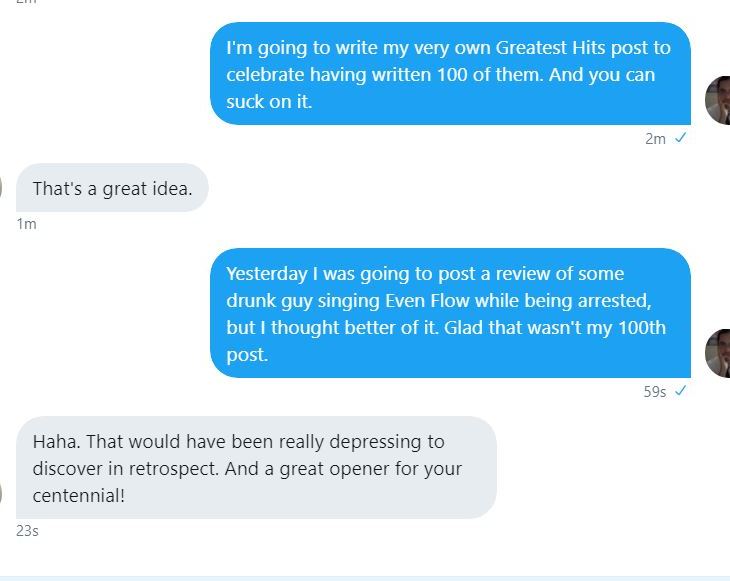Click the sender avatar beside the Greatest Hits message

coord(718,100)
